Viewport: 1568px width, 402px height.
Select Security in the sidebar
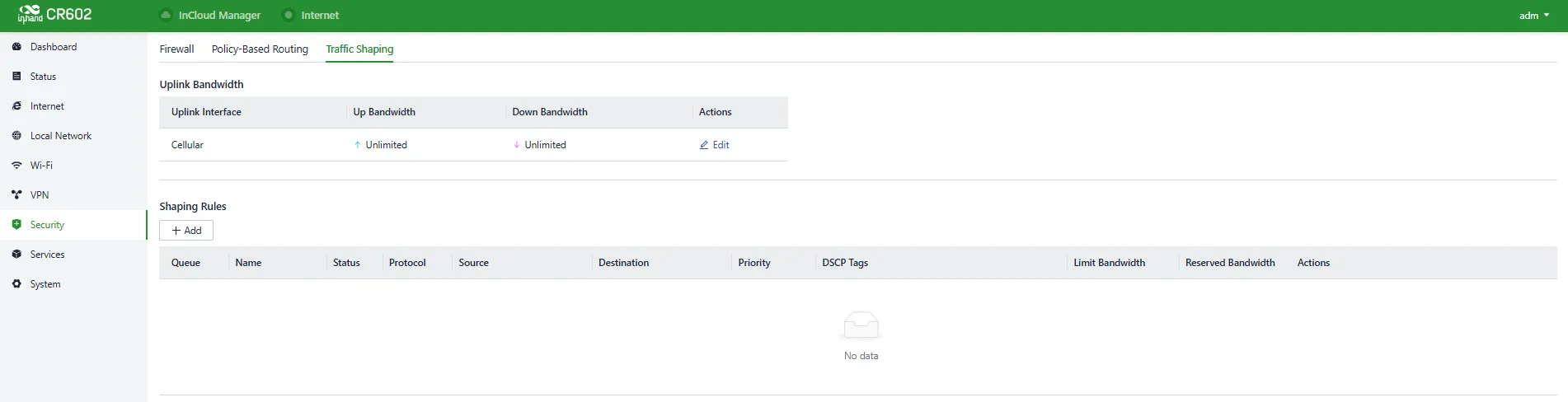pos(73,225)
